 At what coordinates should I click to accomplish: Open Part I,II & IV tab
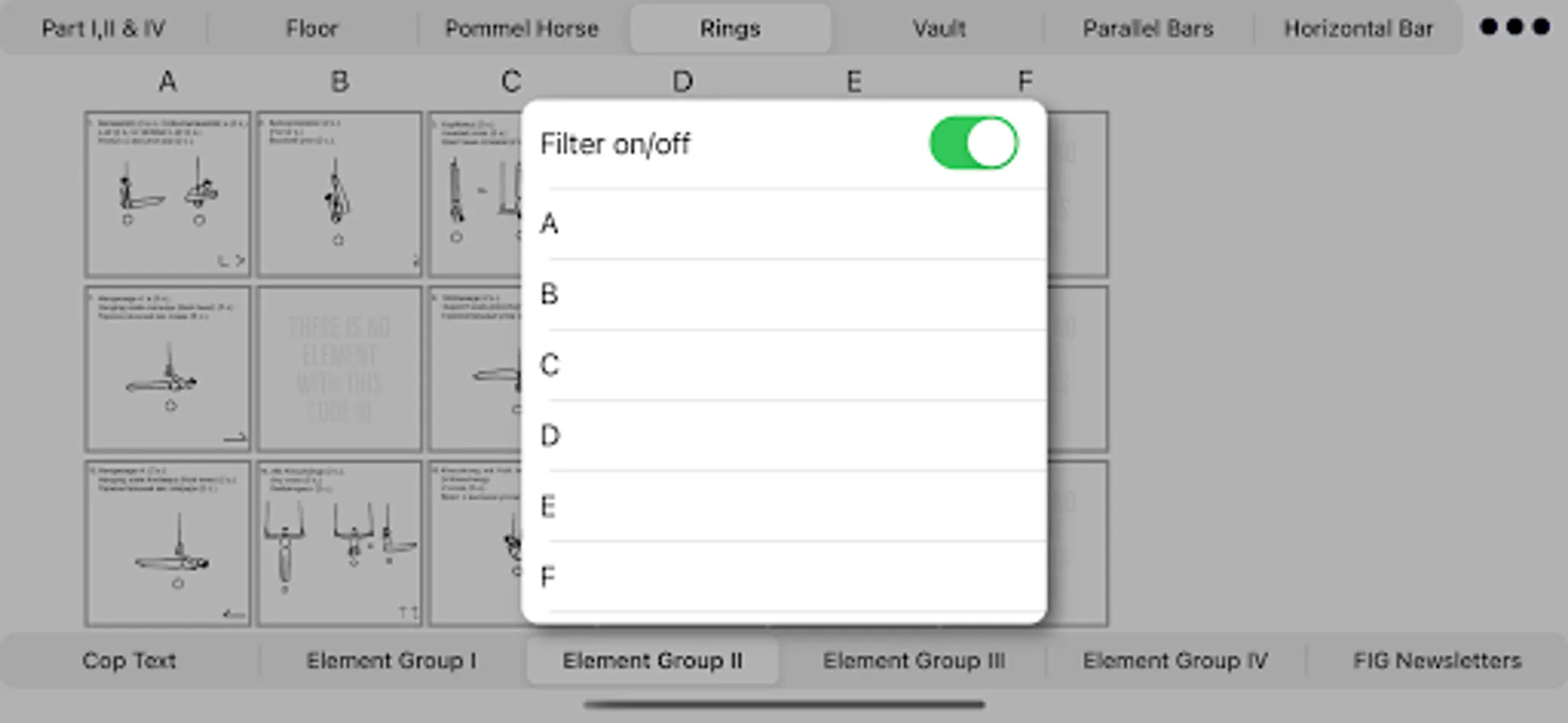tap(104, 29)
